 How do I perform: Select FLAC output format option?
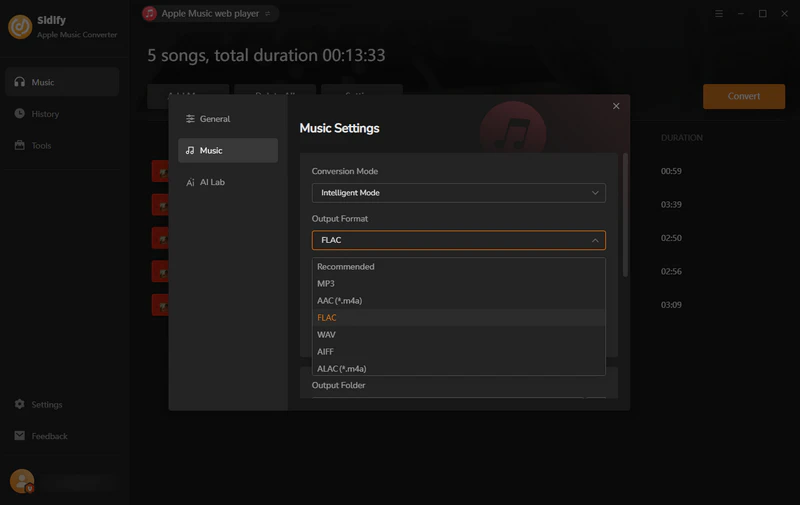459,317
